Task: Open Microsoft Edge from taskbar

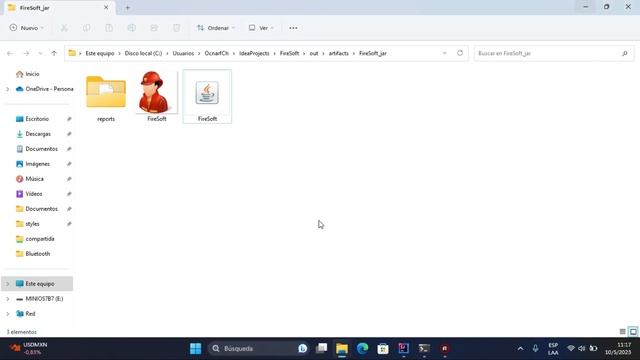Action: [x=362, y=349]
